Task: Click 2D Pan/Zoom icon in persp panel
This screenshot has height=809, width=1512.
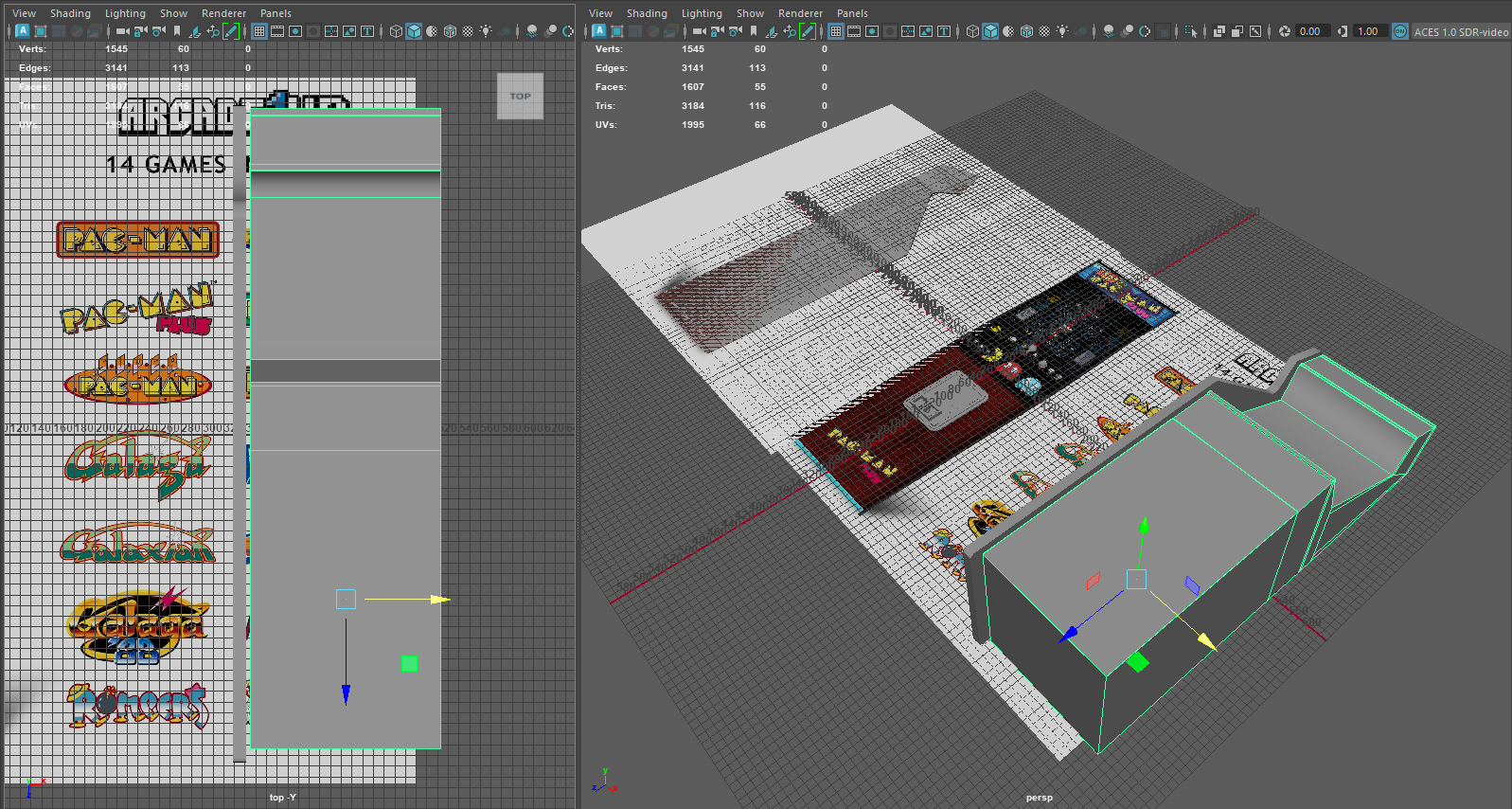Action: click(x=790, y=31)
